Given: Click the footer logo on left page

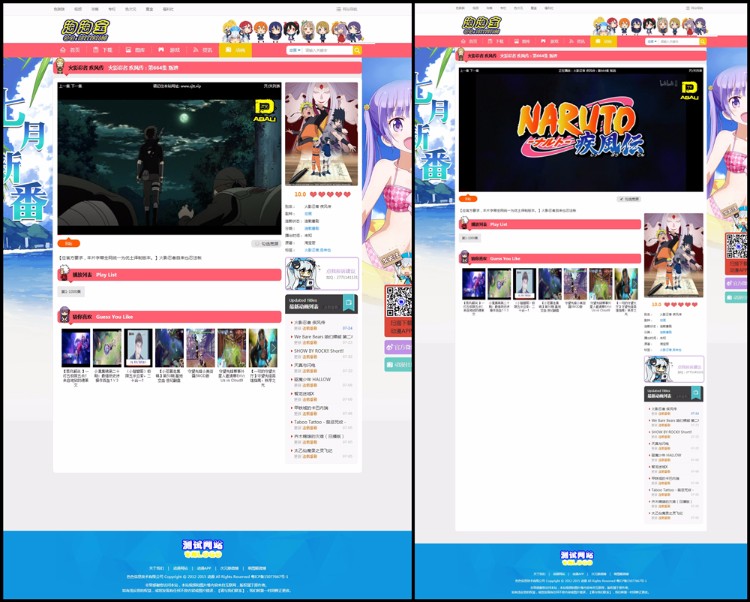Looking at the screenshot, I should pyautogui.click(x=202, y=549).
